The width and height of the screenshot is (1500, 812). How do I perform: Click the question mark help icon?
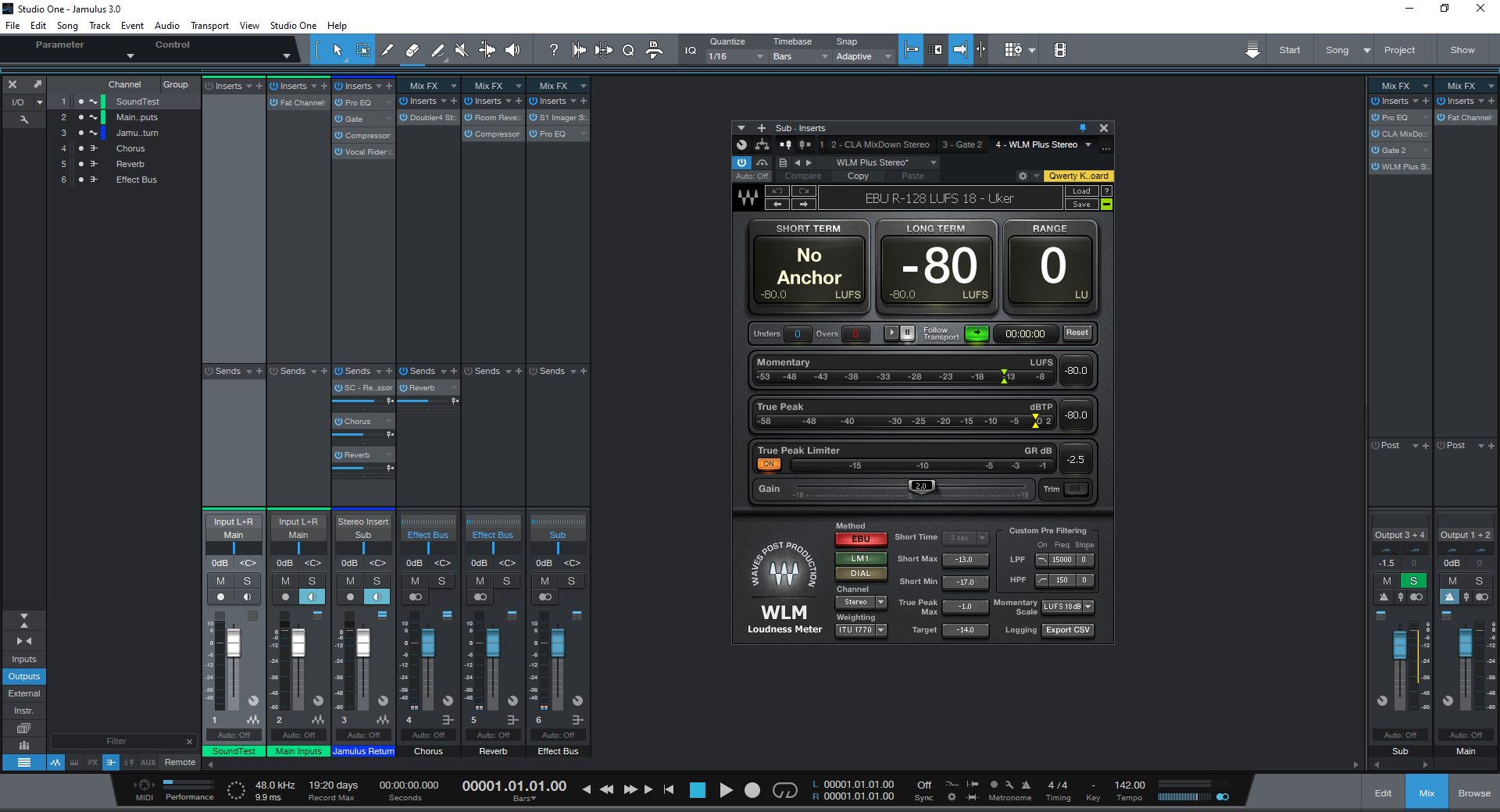click(553, 50)
